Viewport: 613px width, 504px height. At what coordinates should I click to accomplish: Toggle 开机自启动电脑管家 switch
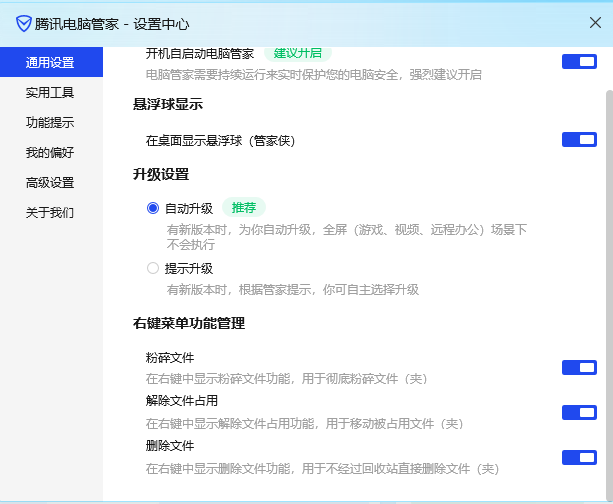(579, 61)
